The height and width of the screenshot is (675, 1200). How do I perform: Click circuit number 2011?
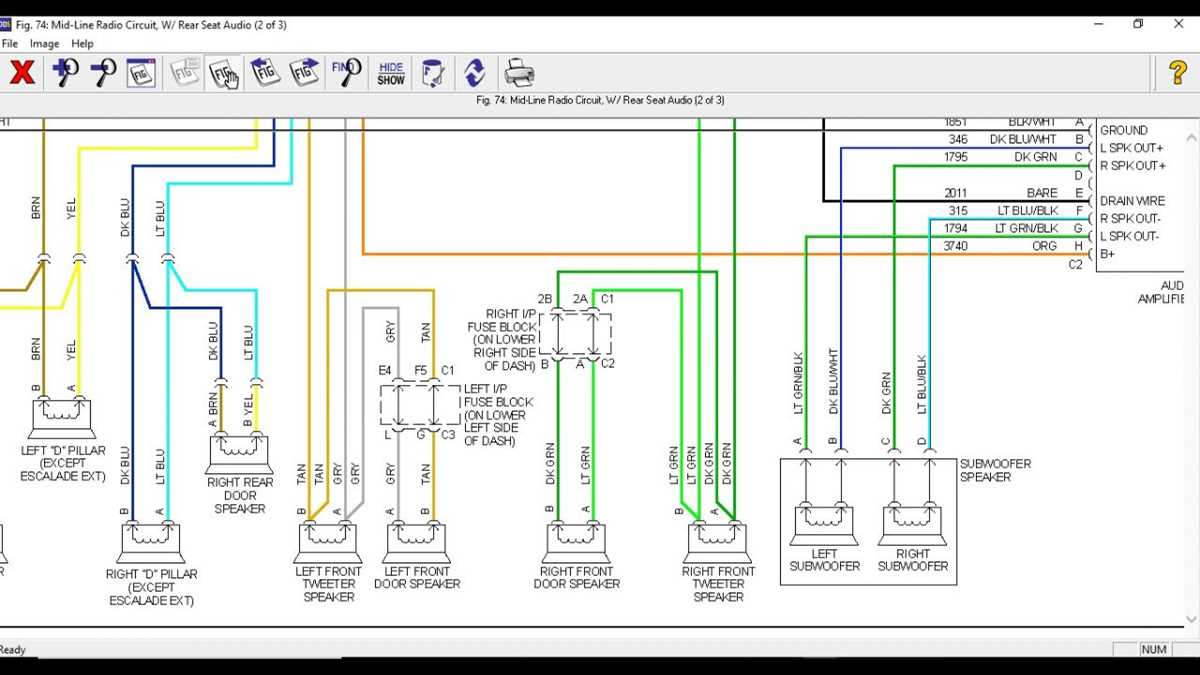[x=955, y=193]
